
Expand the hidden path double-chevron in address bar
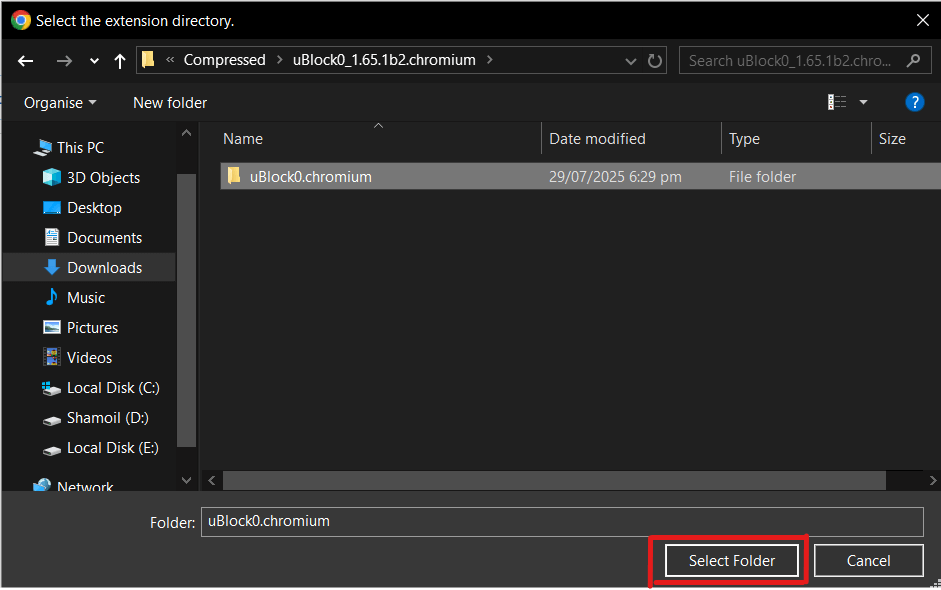170,59
